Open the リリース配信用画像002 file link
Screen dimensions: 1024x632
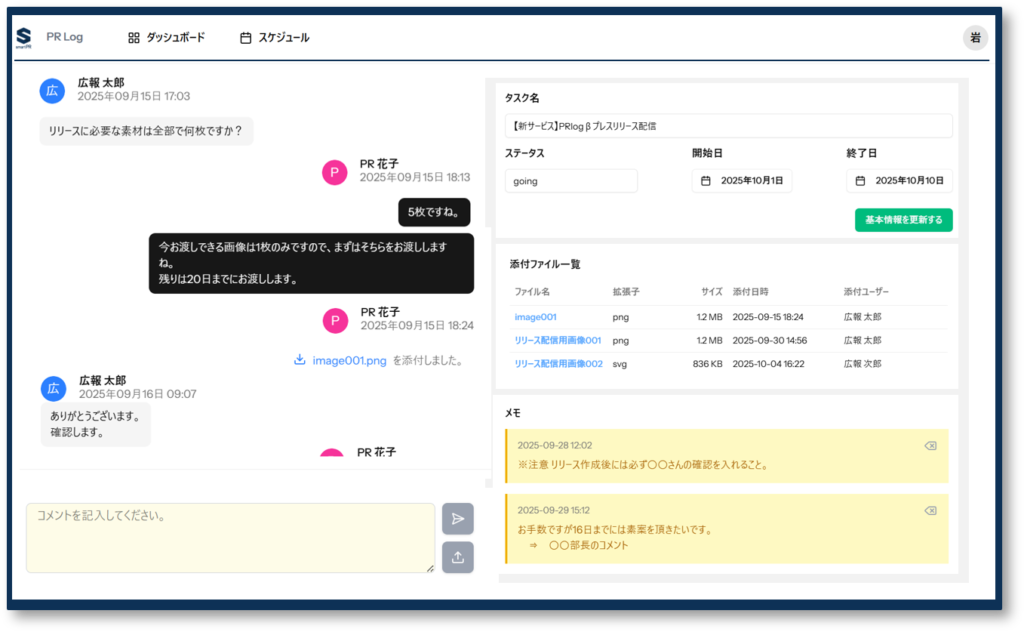click(x=558, y=364)
